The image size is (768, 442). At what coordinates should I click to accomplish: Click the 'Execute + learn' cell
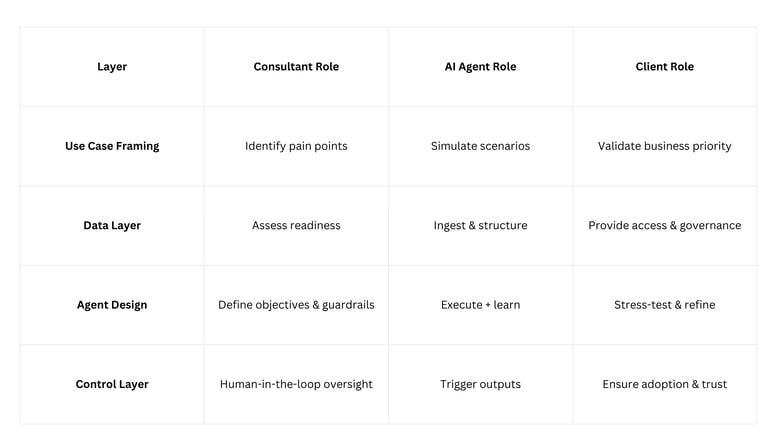point(480,305)
